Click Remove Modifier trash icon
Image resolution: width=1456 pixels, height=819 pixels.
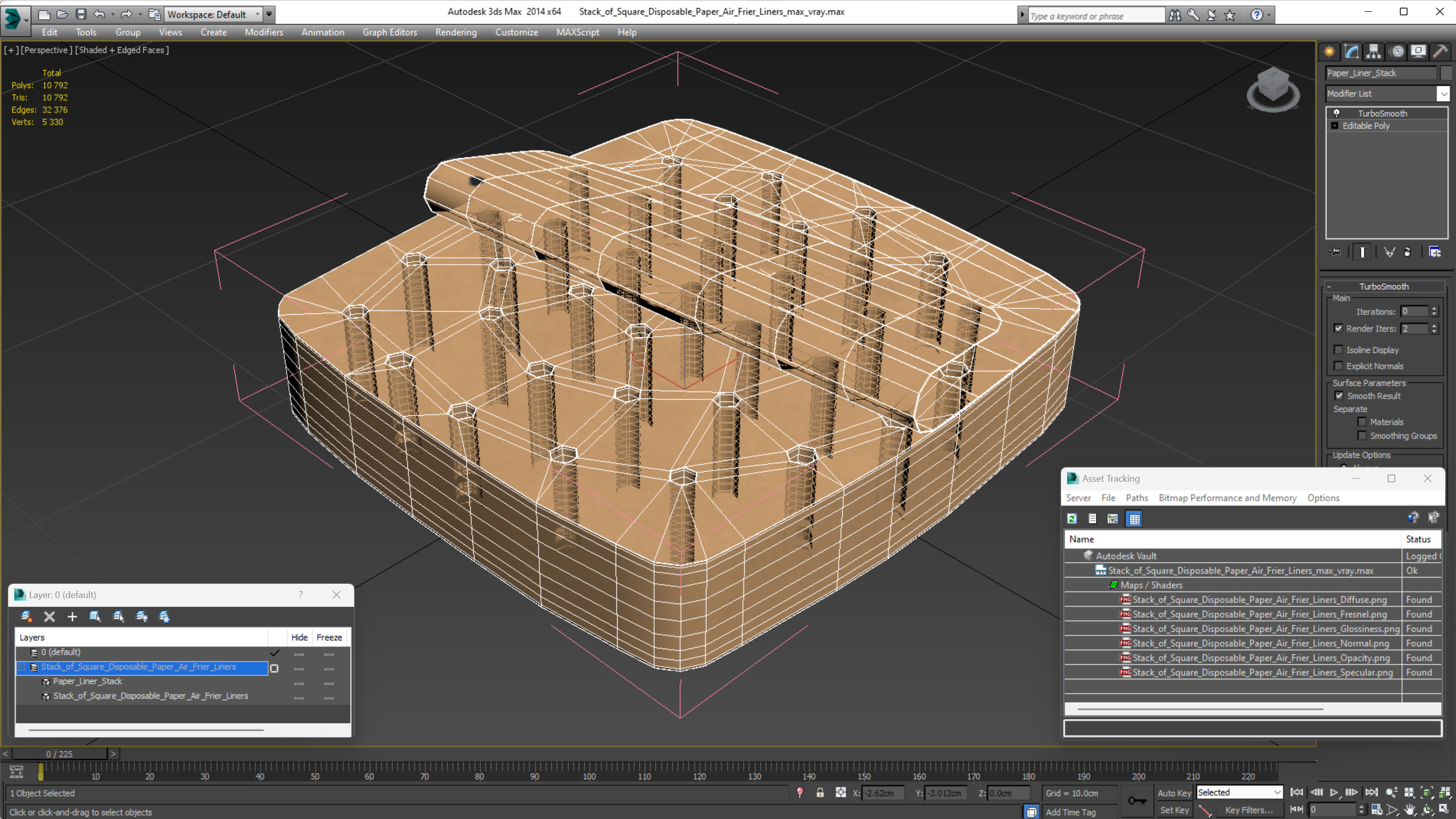click(x=1408, y=252)
